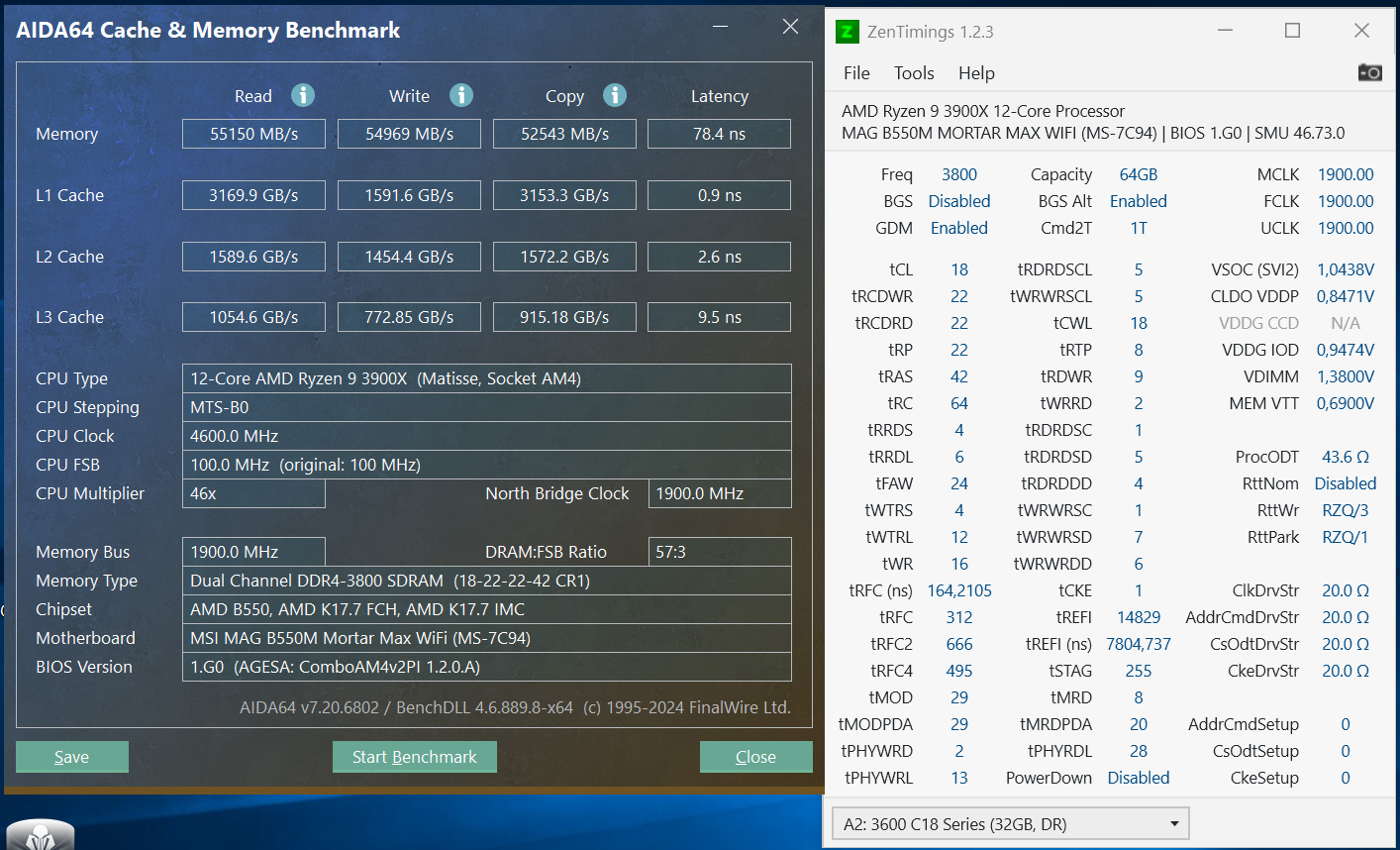Click the CPU Stepping field MTS-B0
The height and width of the screenshot is (850, 1400).
487,407
